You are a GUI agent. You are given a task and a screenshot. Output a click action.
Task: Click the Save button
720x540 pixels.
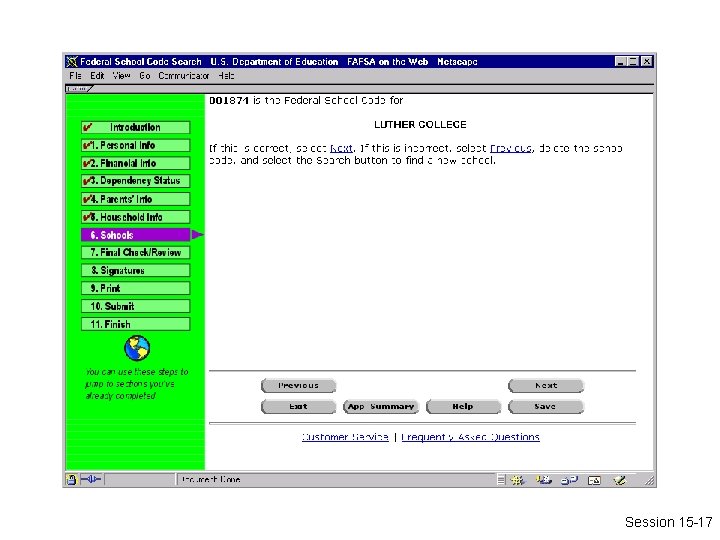546,406
